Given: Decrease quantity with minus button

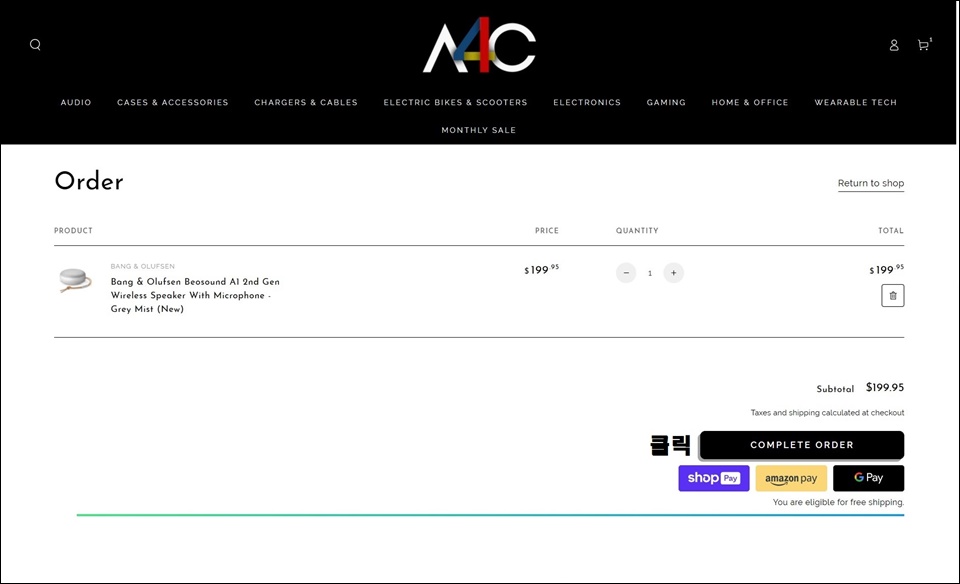Looking at the screenshot, I should 626,273.
